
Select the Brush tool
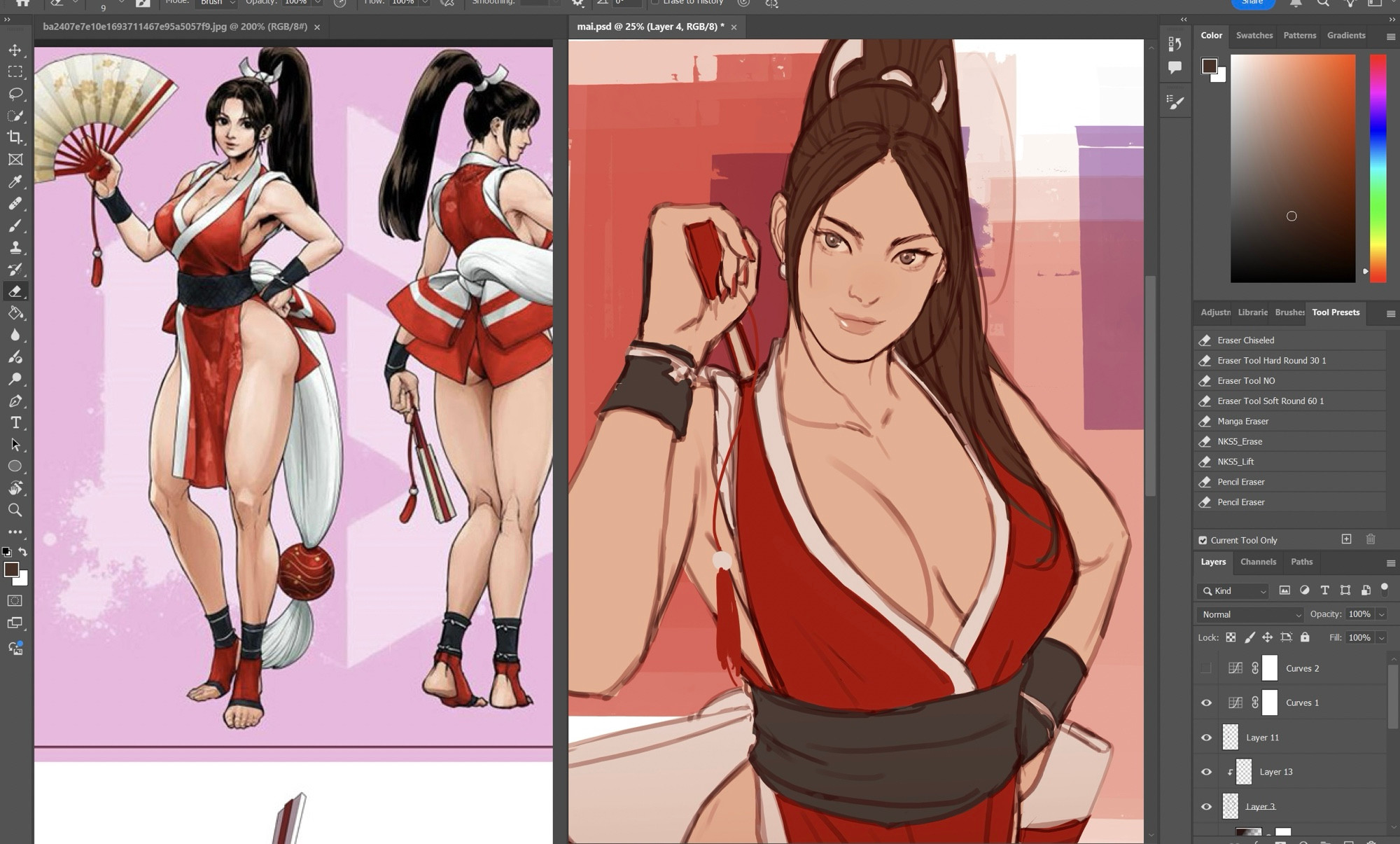point(15,226)
